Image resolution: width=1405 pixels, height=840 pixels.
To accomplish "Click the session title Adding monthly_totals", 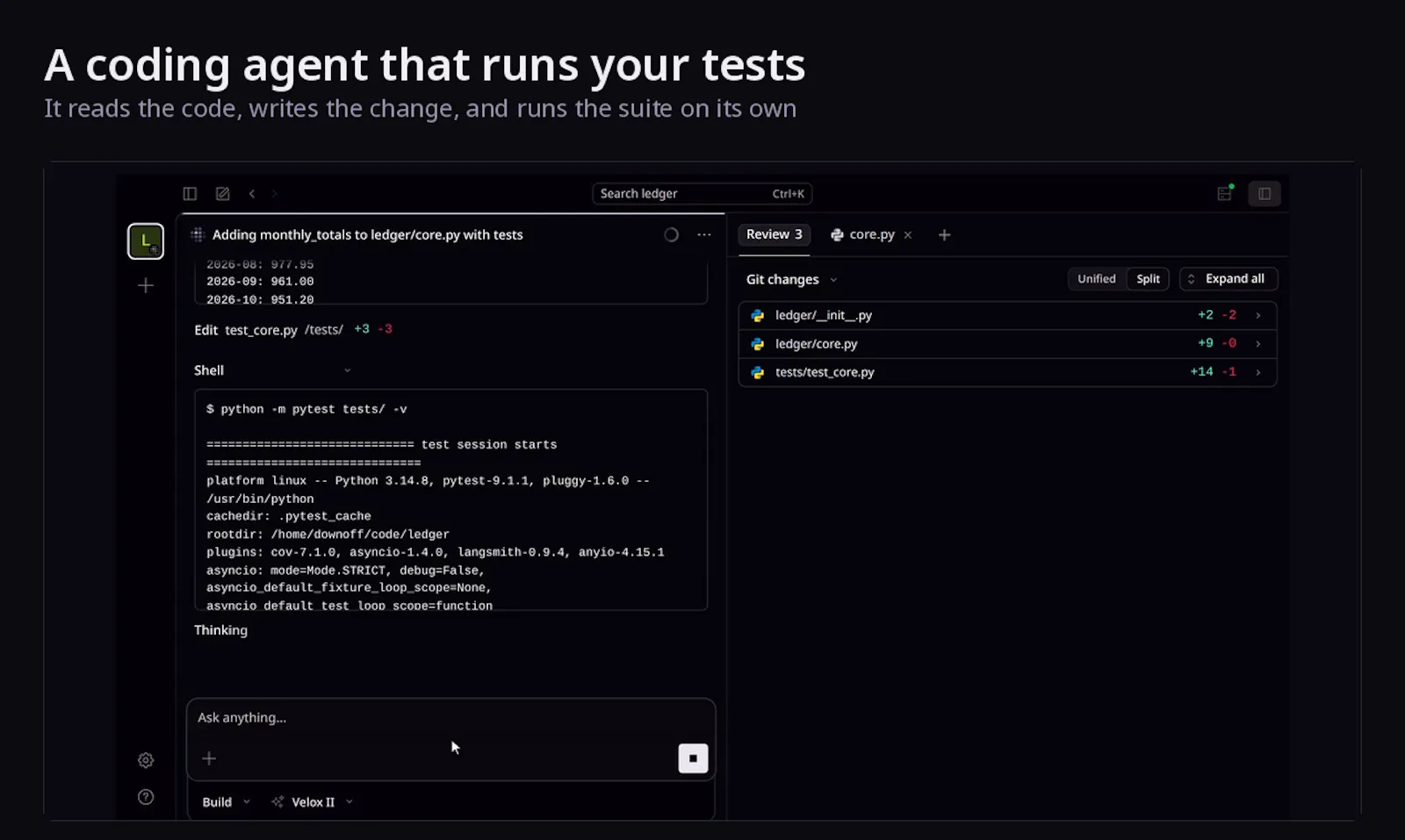I will click(x=367, y=234).
